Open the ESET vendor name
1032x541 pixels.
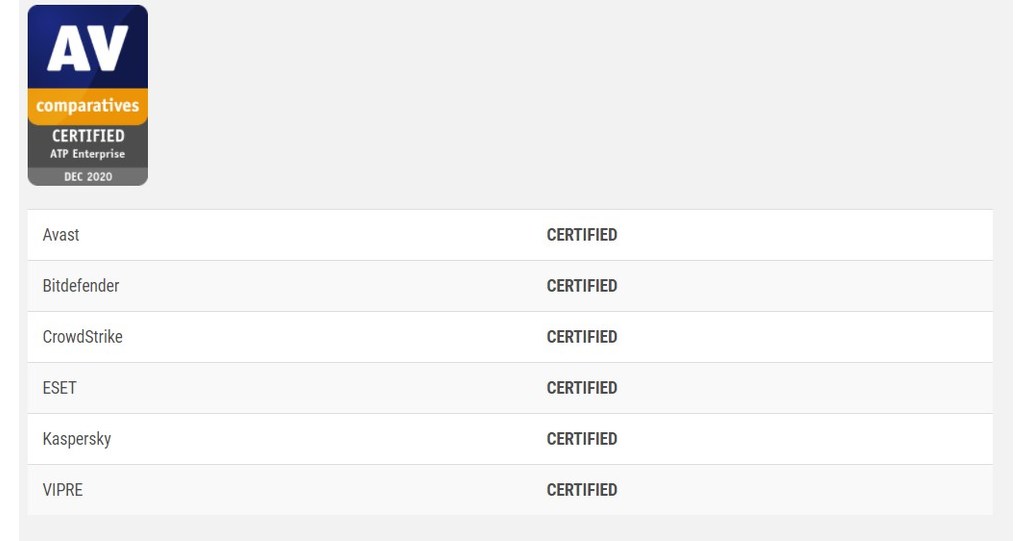tap(60, 388)
